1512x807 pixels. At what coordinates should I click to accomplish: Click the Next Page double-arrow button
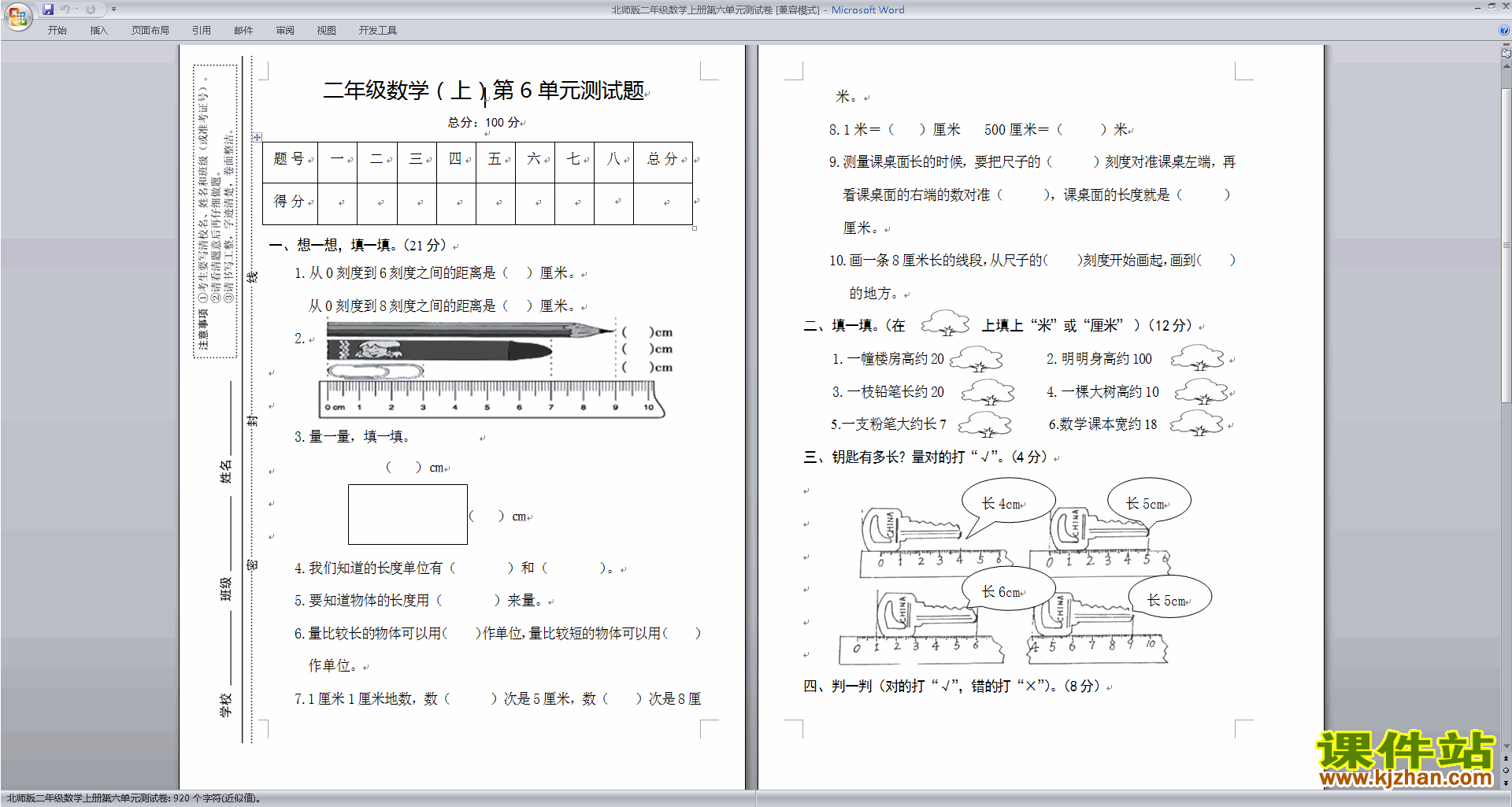[1506, 782]
